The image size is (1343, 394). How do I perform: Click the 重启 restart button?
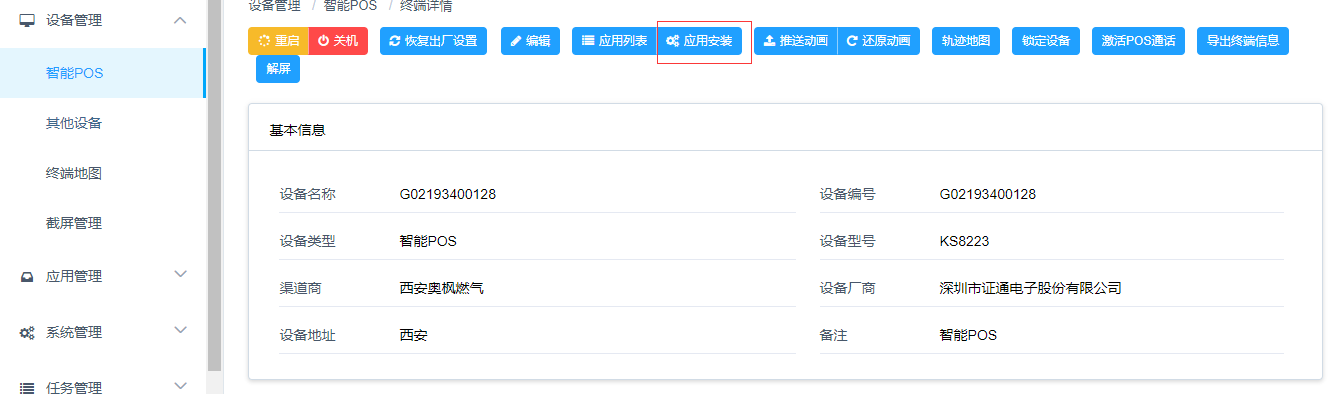(279, 41)
